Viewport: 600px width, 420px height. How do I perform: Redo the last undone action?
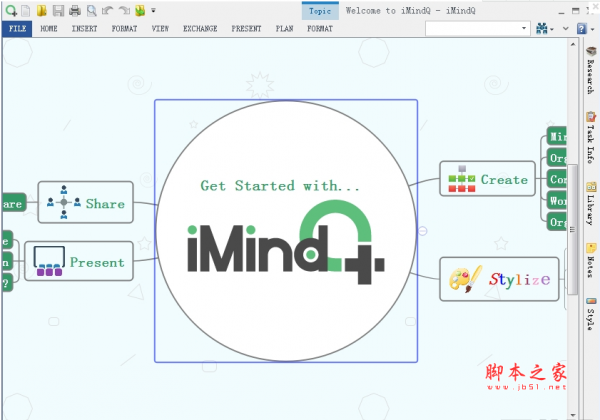point(124,11)
